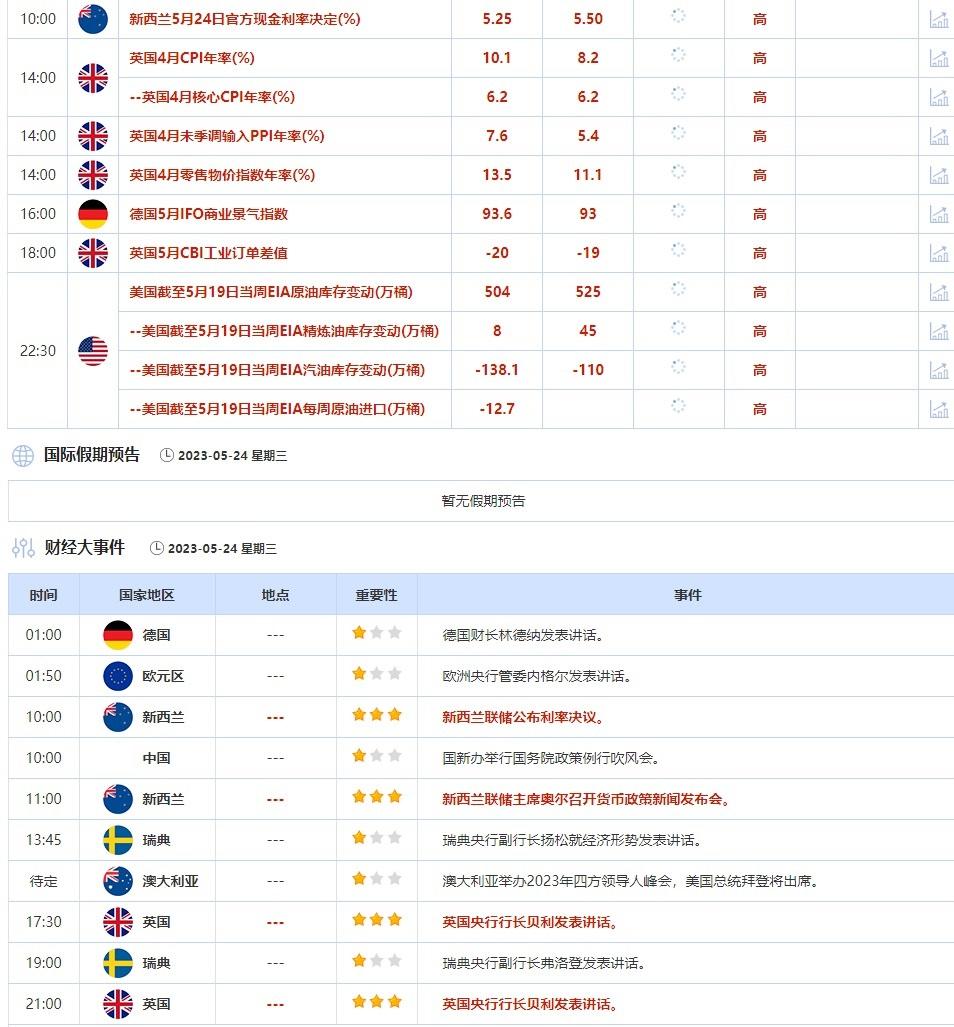Viewport: 954px width, 1027px height.
Task: Click clock icon next to holiday forecast date
Action: [167, 456]
